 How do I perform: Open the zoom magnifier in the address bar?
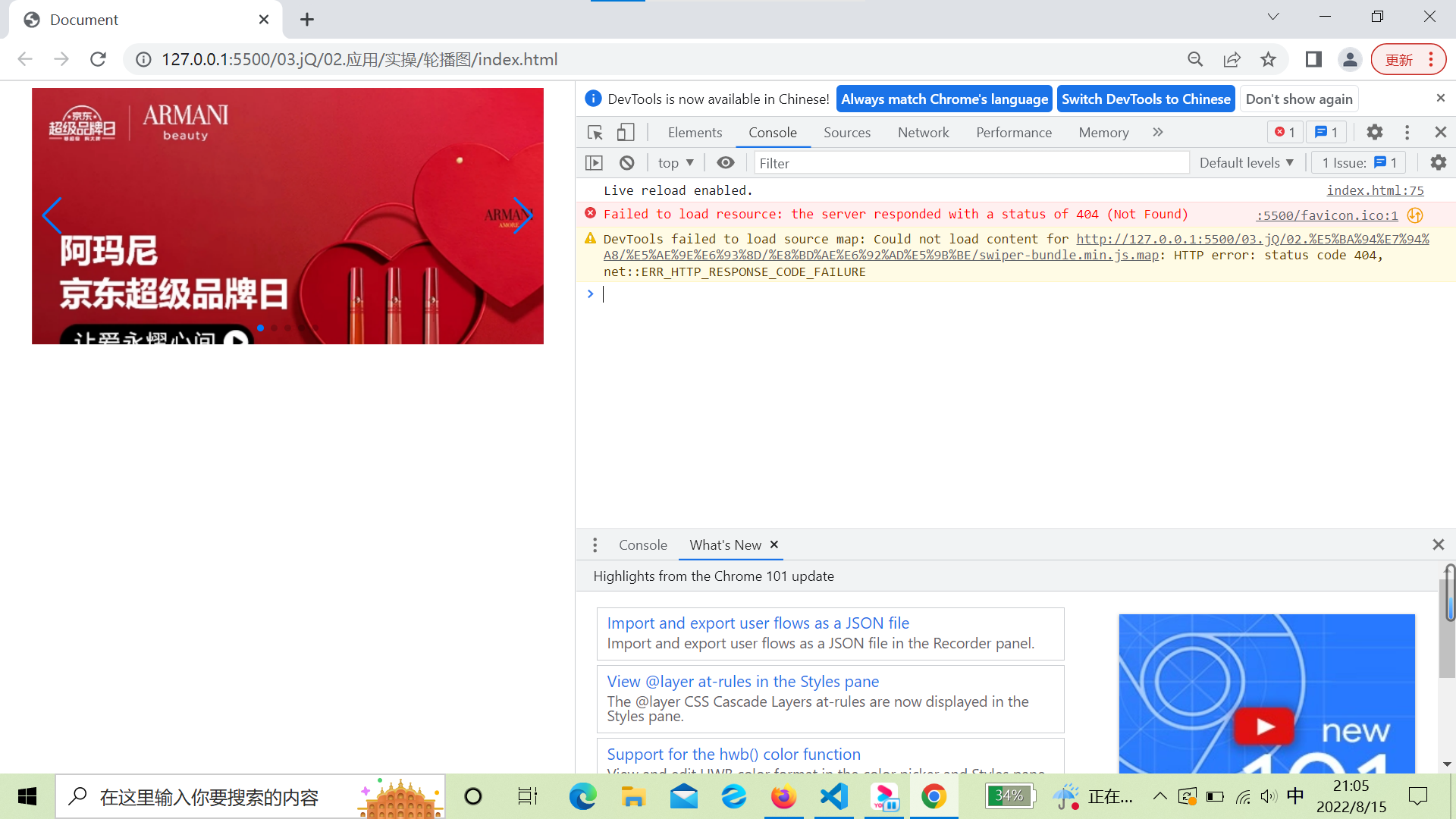1195,59
